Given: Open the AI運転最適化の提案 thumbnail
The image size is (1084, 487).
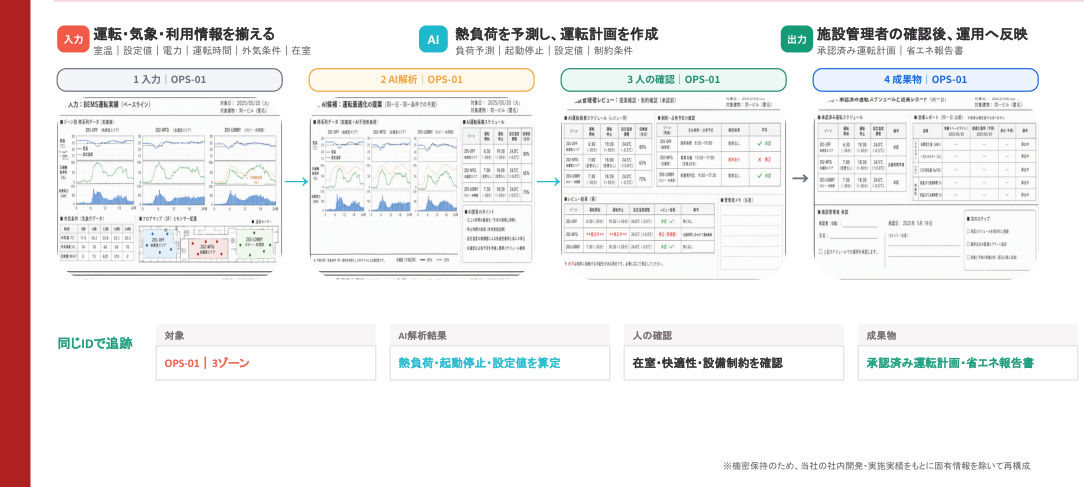Looking at the screenshot, I should click(422, 187).
